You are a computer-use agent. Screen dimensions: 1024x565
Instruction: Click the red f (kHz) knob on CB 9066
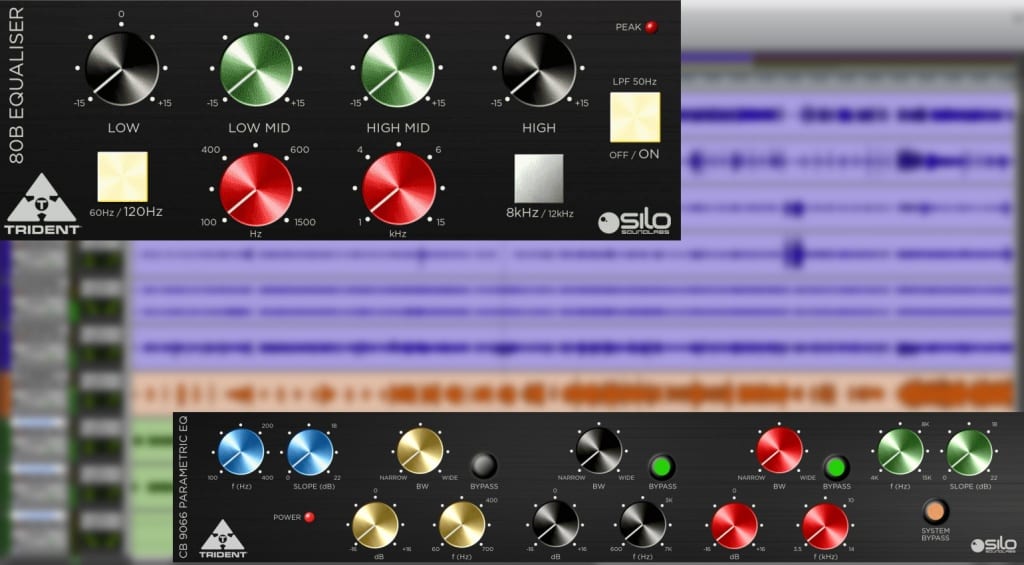(825, 526)
